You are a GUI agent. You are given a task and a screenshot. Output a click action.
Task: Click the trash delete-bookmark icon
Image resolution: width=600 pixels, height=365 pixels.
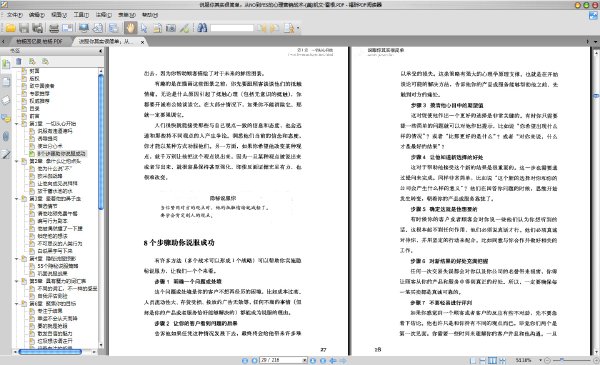tap(19, 61)
